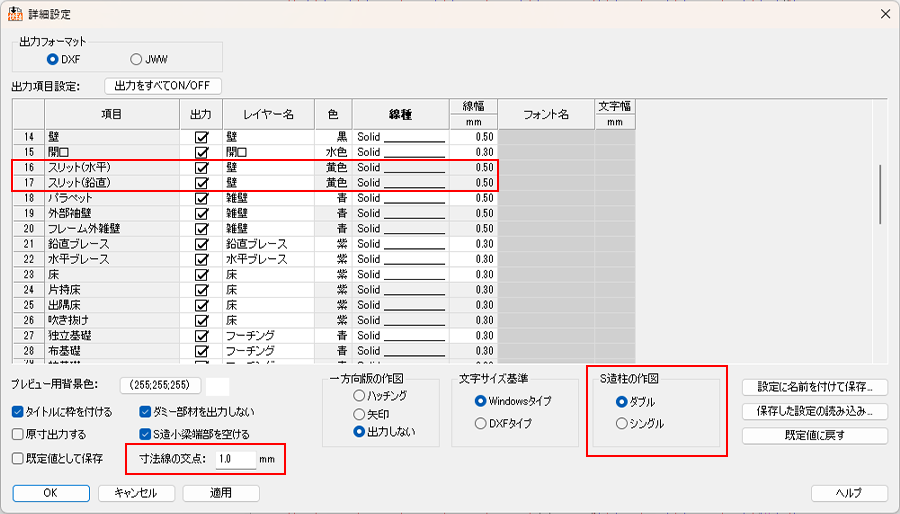The height and width of the screenshot is (514, 900).
Task: Toggle output for スリット(鉛直) row
Action: (x=201, y=183)
